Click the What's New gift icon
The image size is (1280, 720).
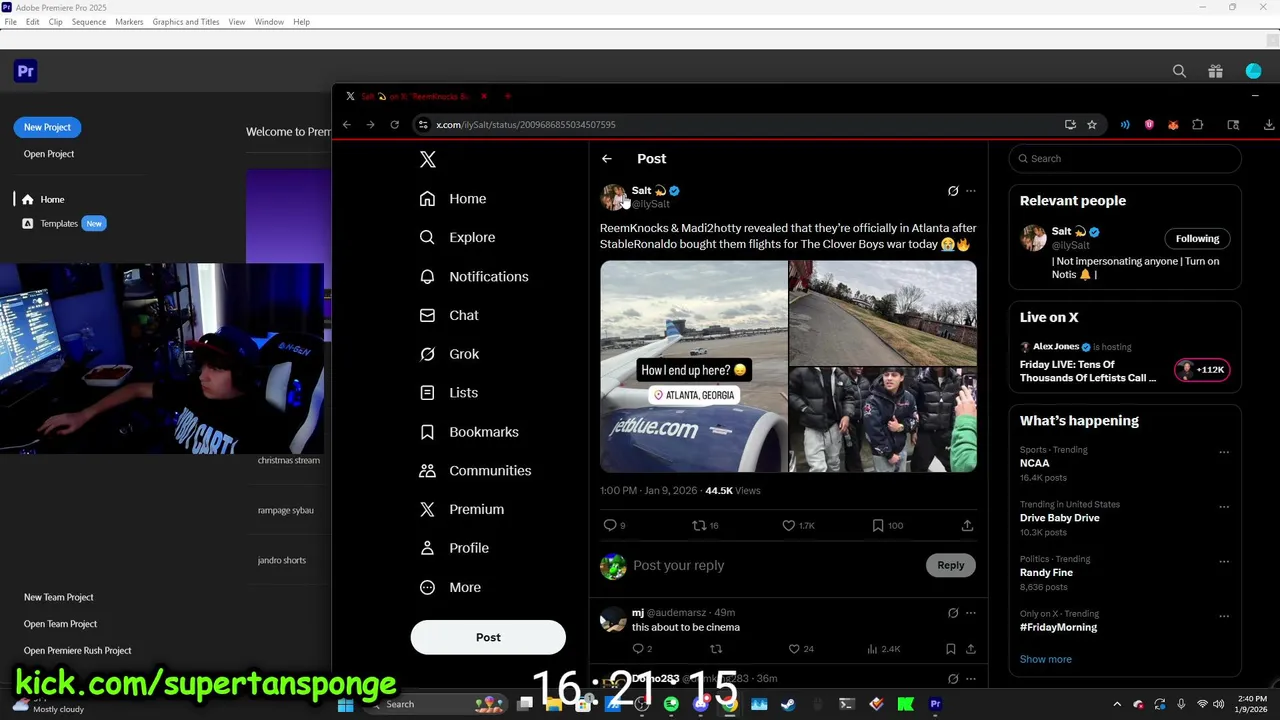tap(1215, 72)
